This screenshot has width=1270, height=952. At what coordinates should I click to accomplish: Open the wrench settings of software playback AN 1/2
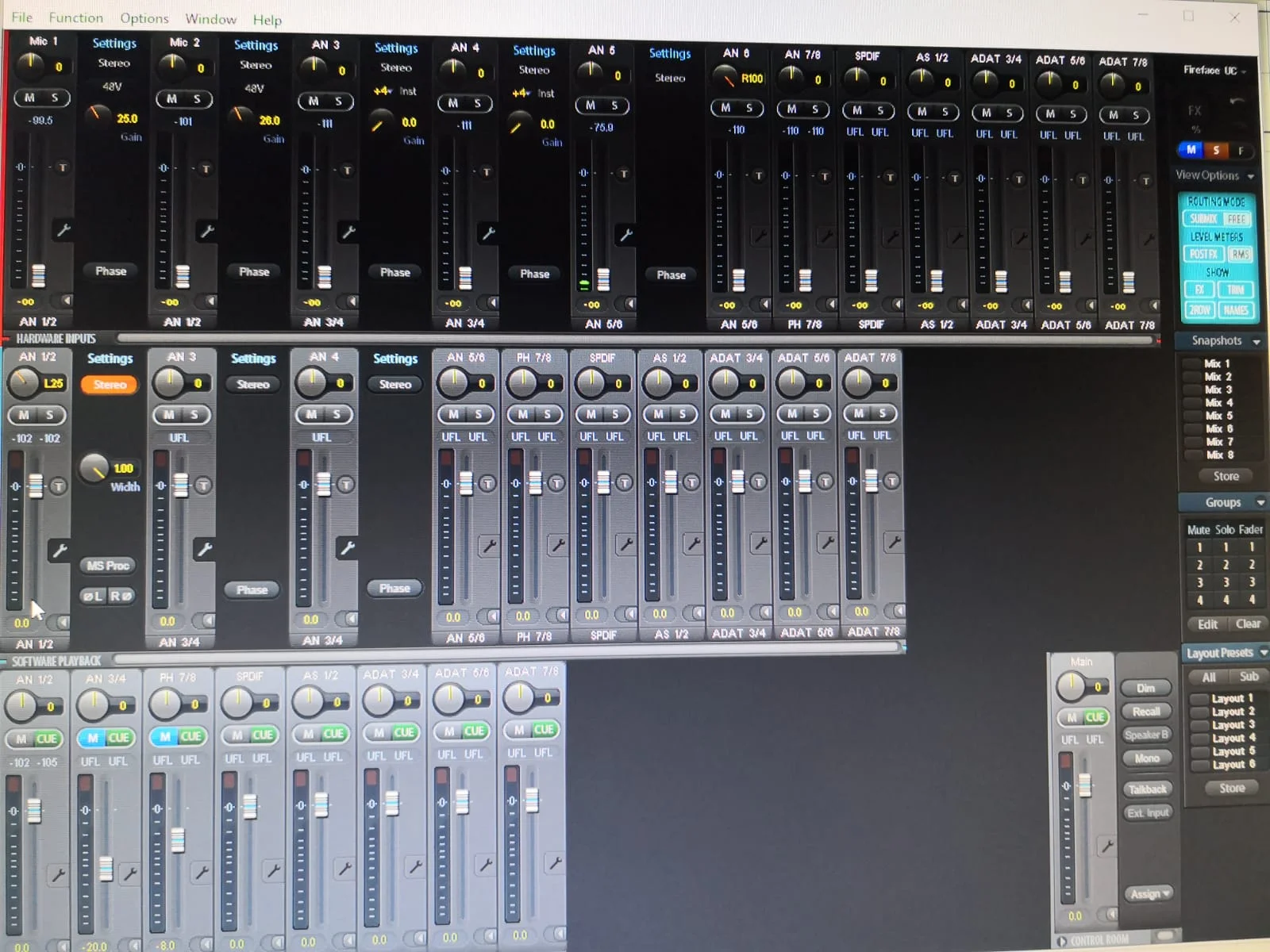pos(58,876)
